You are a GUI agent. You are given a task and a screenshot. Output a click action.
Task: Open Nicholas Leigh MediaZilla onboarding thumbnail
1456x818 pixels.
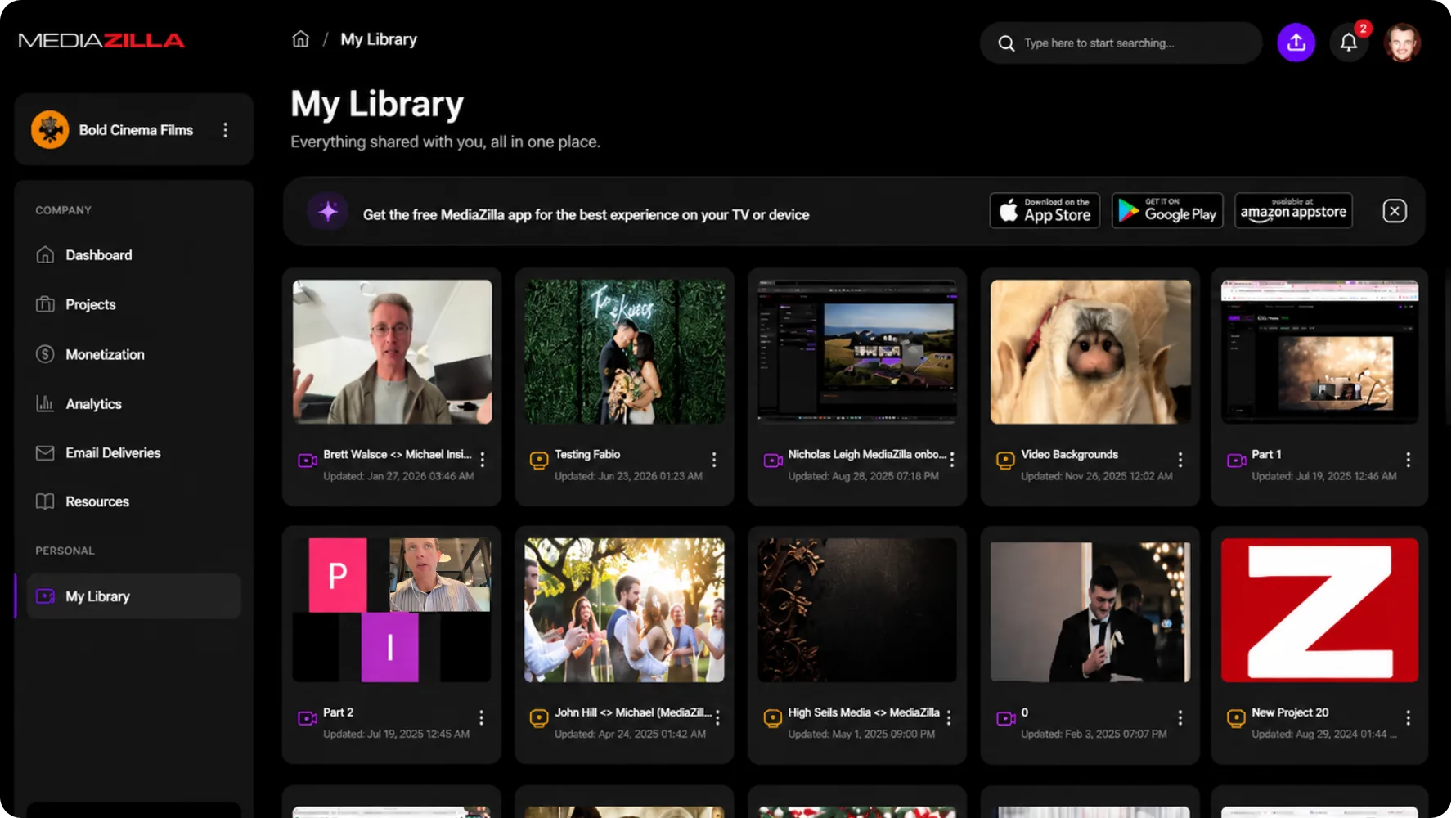857,353
